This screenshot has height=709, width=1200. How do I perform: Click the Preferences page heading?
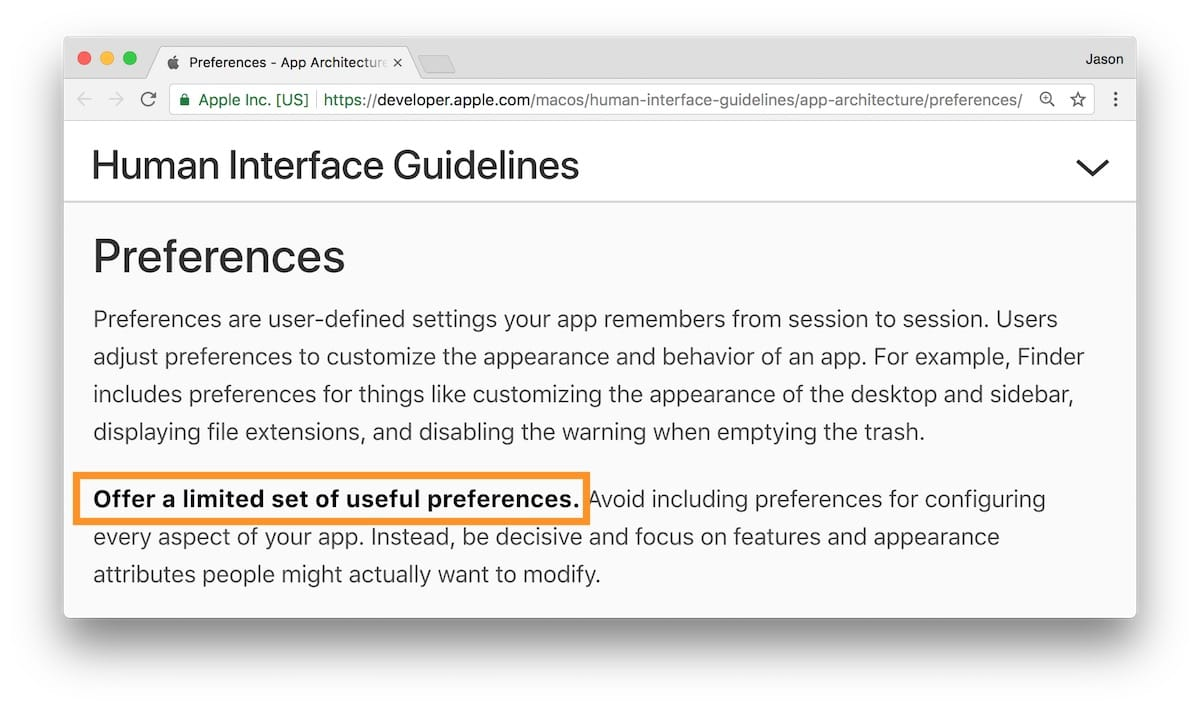[219, 257]
